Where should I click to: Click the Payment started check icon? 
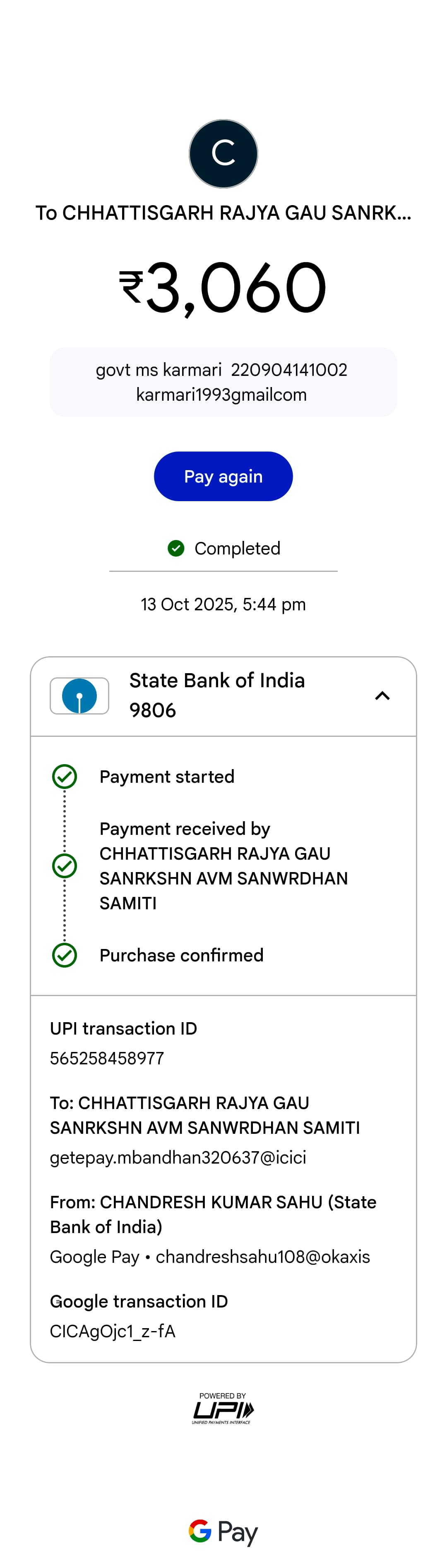pyautogui.click(x=65, y=777)
